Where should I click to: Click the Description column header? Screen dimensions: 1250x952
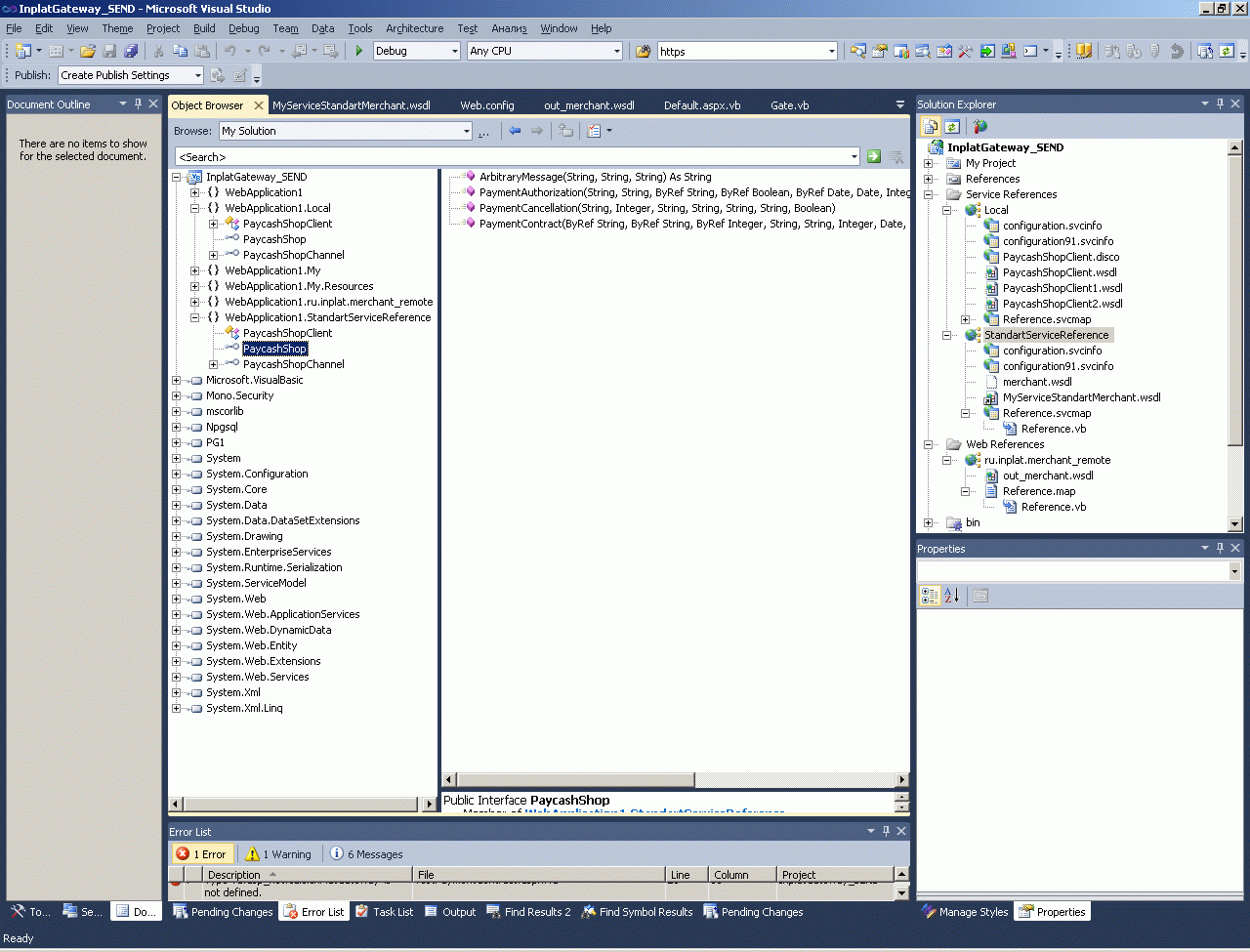pos(307,875)
